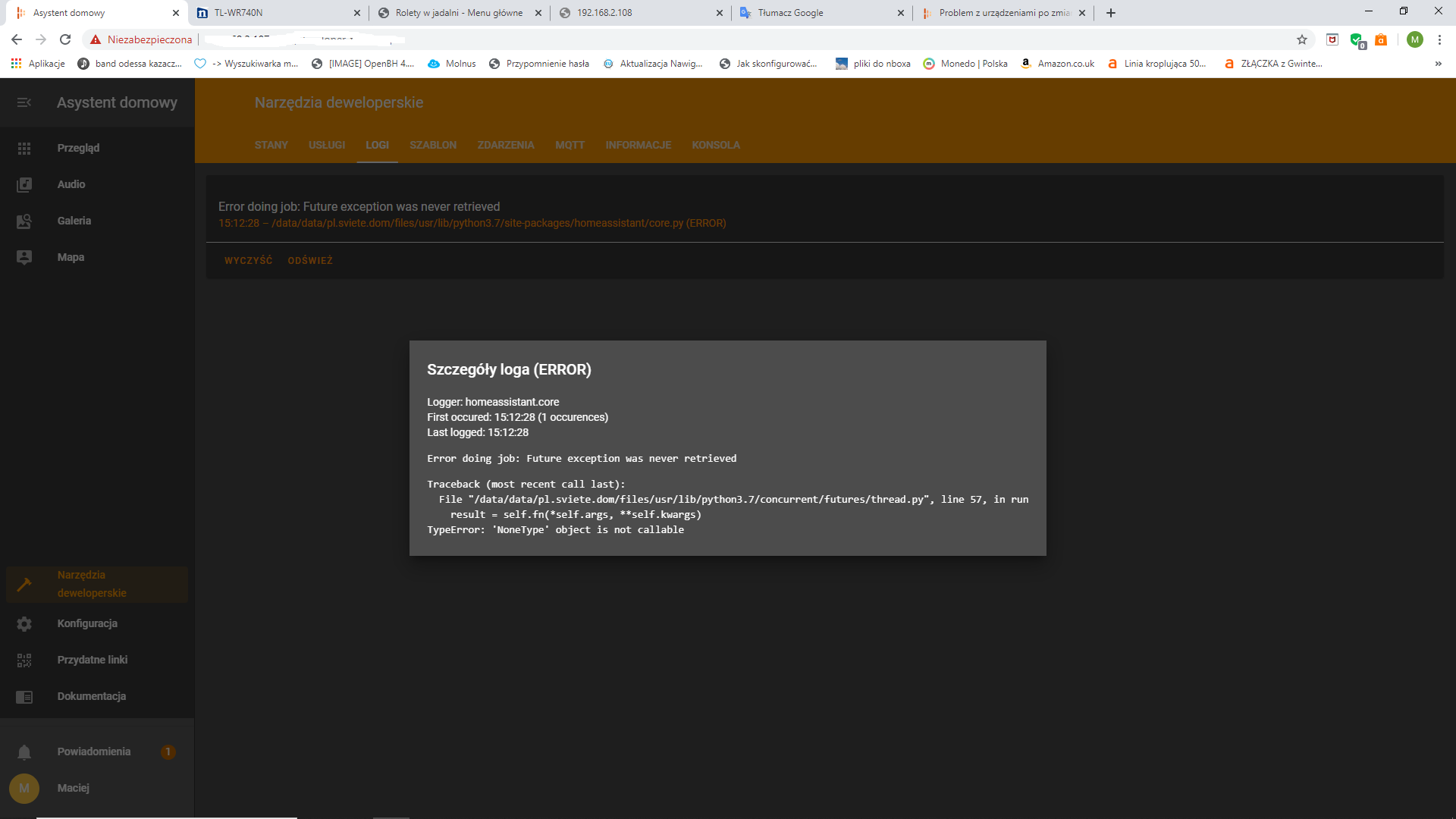This screenshot has height=819, width=1456.
Task: Switch to the MQTT tab
Action: coord(570,145)
